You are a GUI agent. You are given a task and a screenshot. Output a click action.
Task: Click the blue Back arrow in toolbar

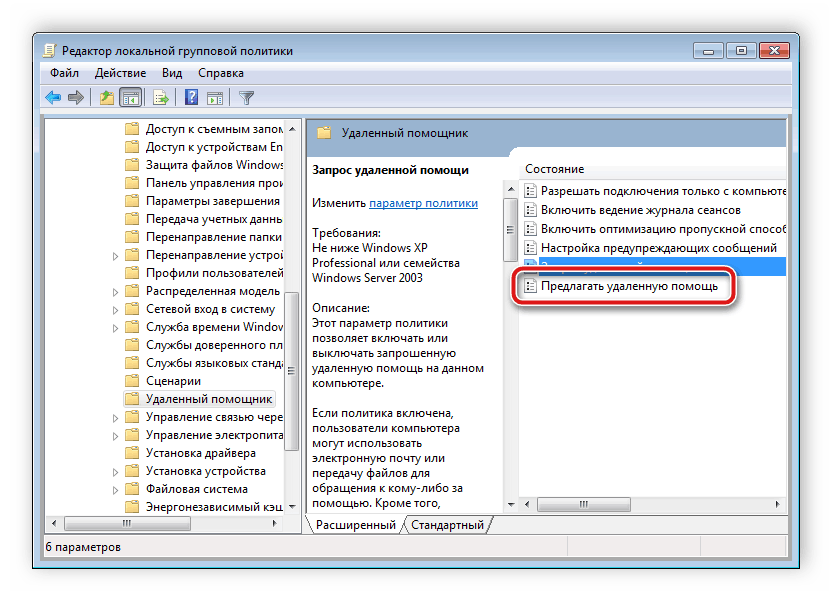53,97
